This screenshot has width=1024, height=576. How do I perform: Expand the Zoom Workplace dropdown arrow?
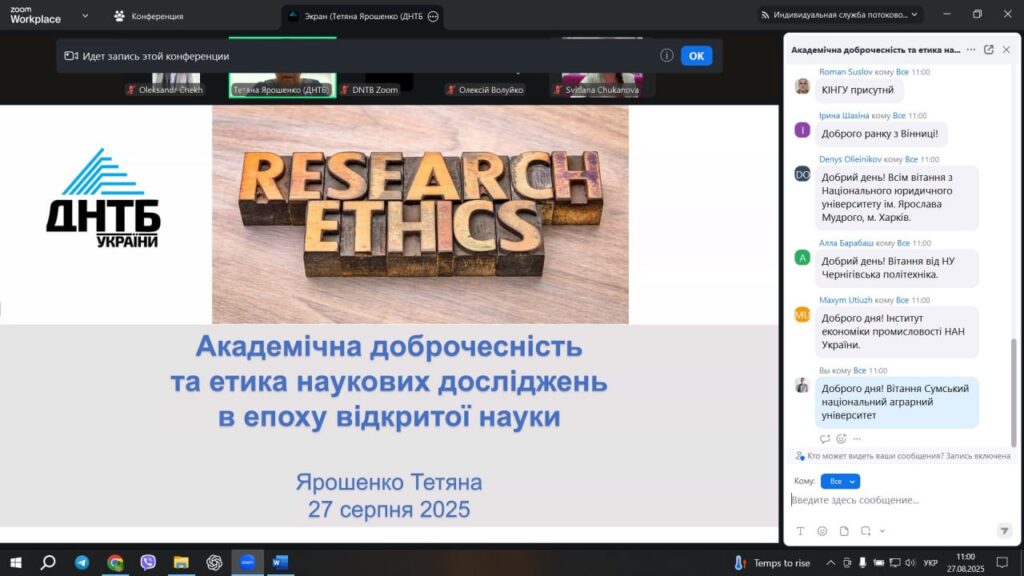coord(84,16)
